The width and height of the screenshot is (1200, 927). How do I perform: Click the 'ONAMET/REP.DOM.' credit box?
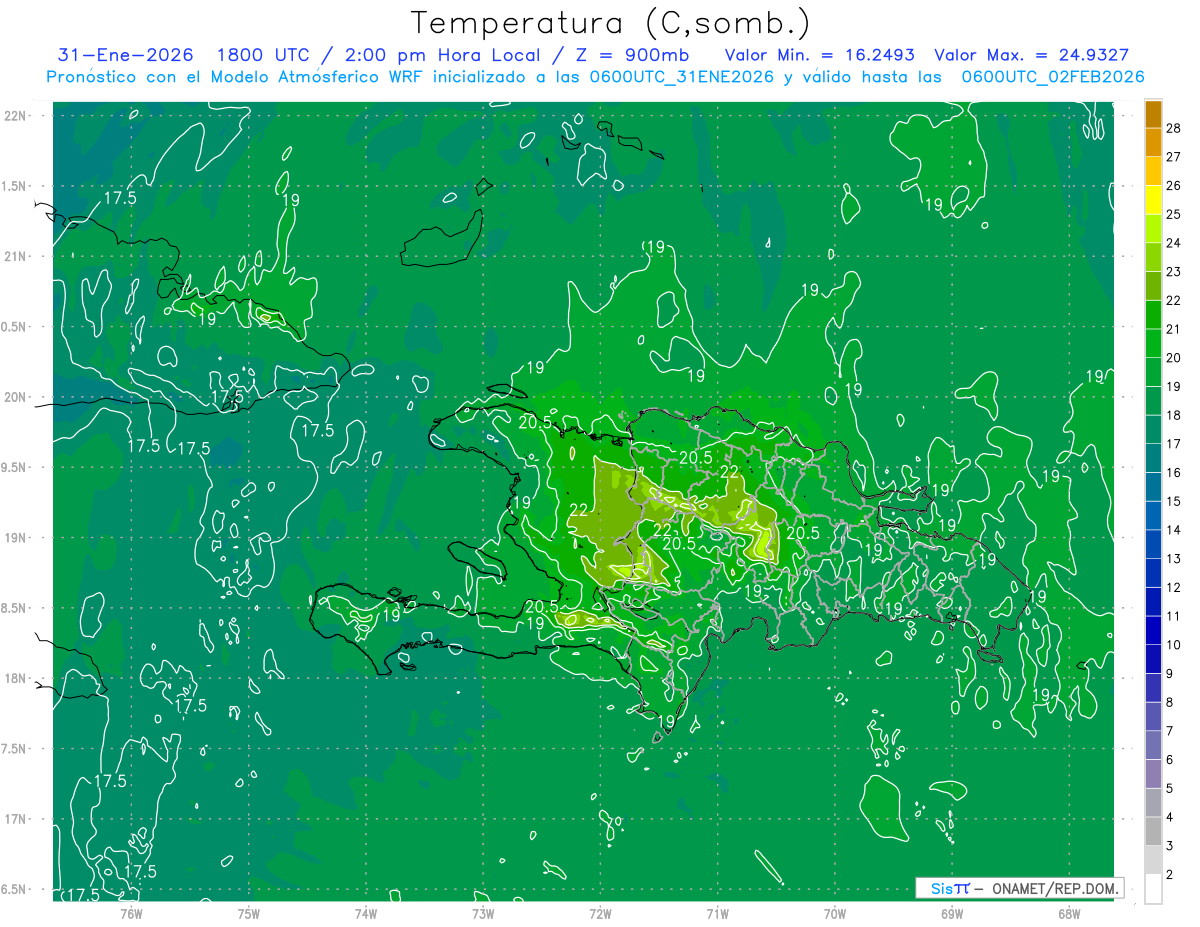pyautogui.click(x=1018, y=888)
